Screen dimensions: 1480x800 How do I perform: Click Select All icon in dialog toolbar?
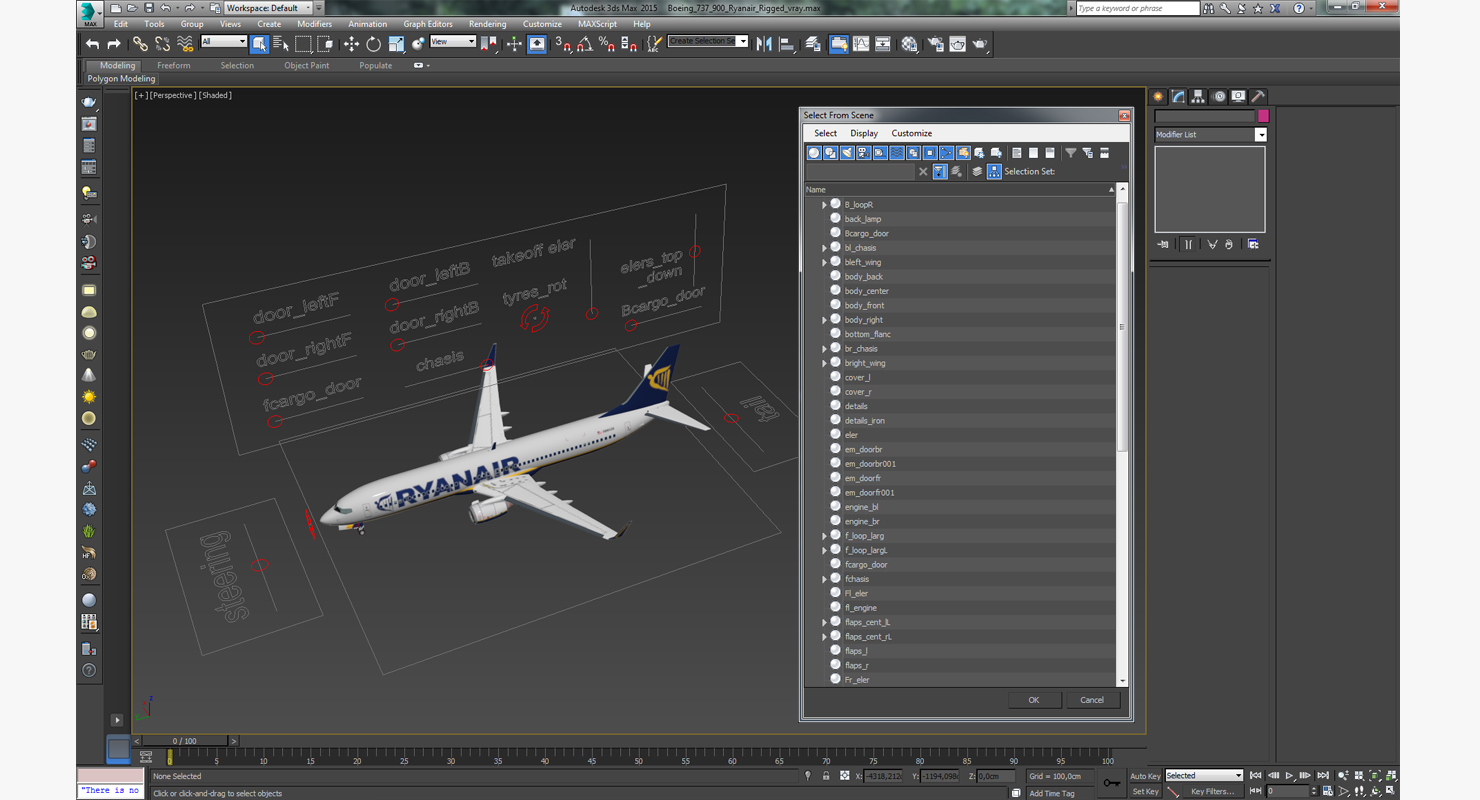(x=1017, y=153)
